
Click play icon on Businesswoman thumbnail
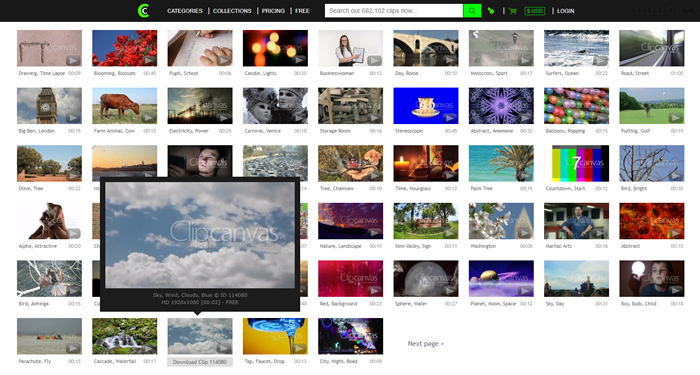(x=374, y=60)
